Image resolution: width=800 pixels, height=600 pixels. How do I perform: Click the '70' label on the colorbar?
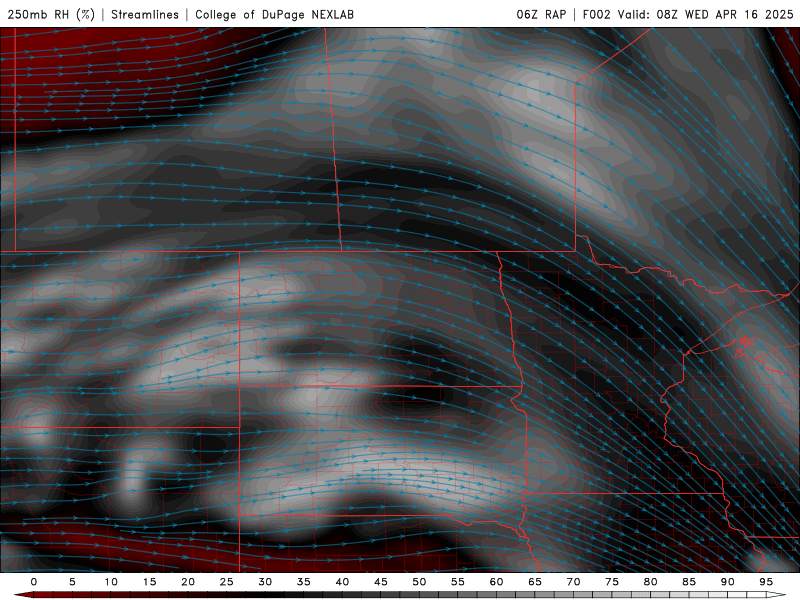tap(573, 582)
